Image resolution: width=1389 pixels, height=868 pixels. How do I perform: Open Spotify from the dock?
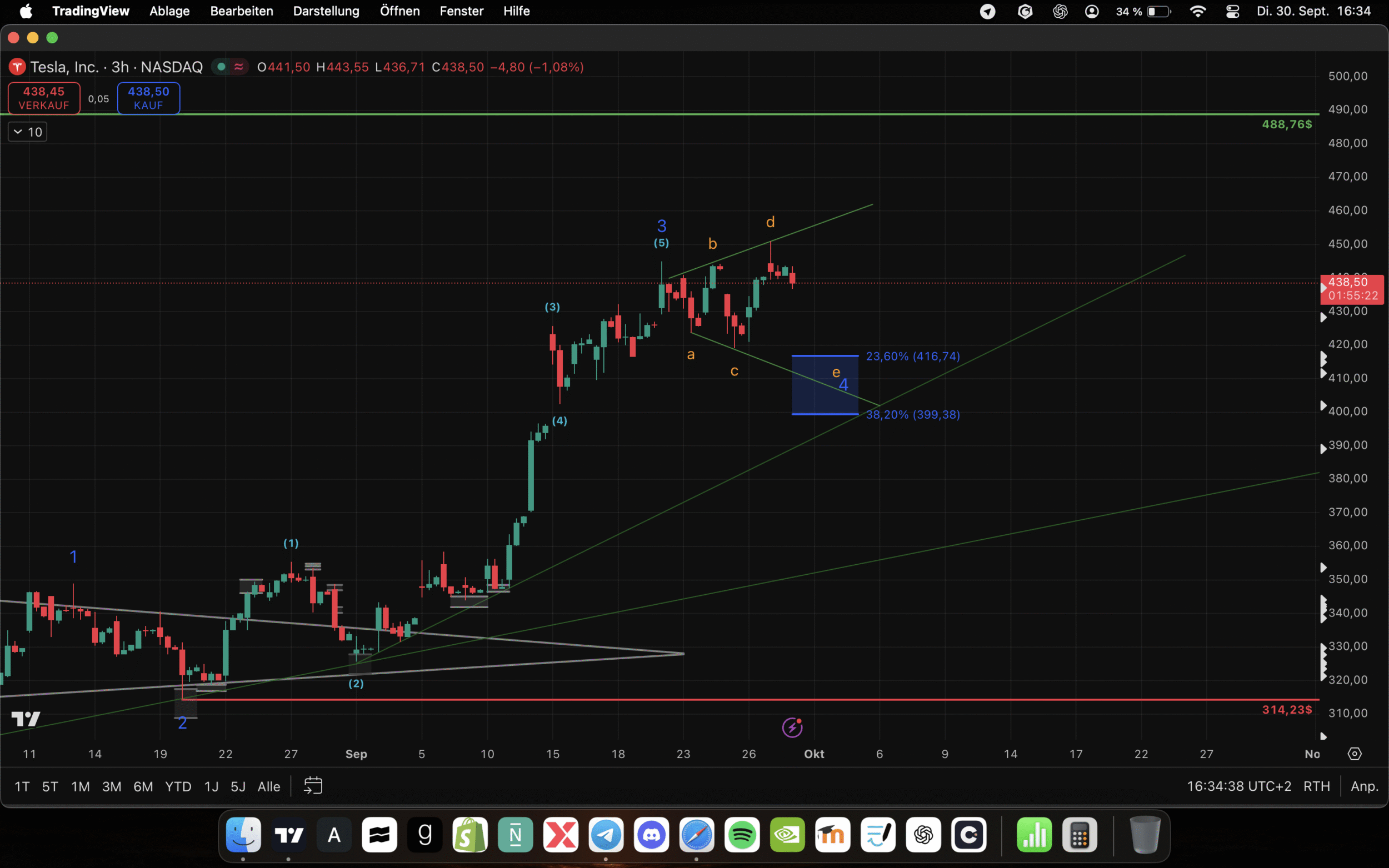point(742,835)
